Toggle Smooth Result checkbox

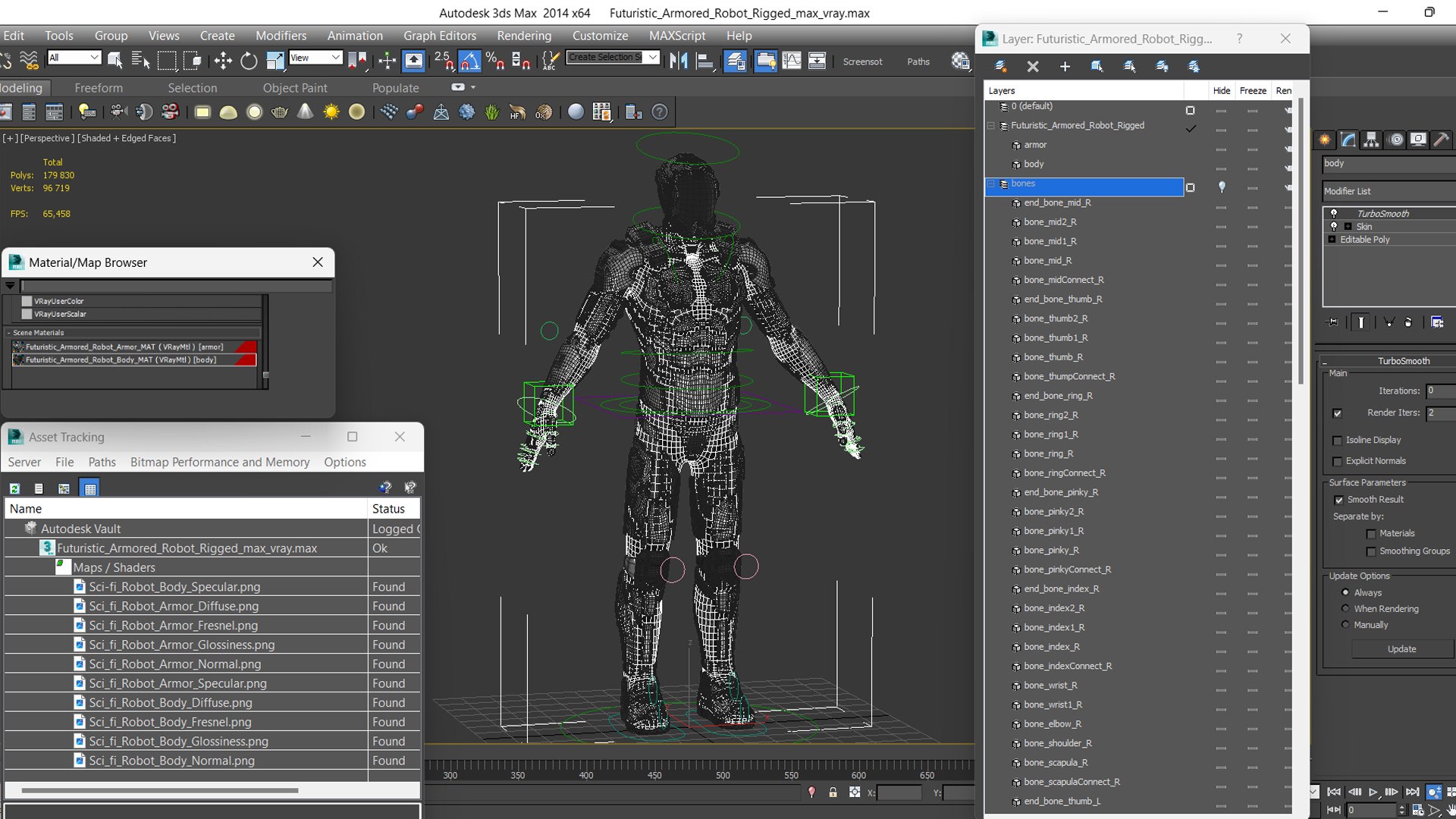[1339, 500]
